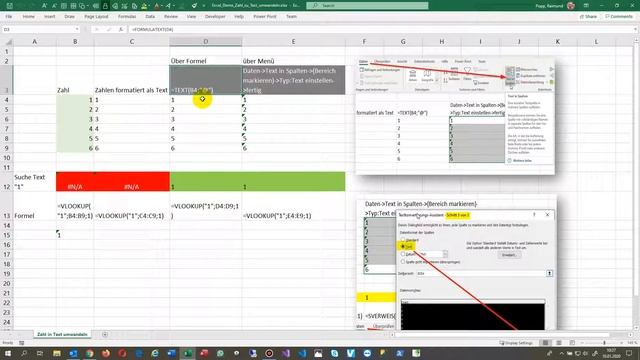Click the Fill Color bucket icon in title bar
The width and height of the screenshot is (640, 360).
(x=144, y=6)
